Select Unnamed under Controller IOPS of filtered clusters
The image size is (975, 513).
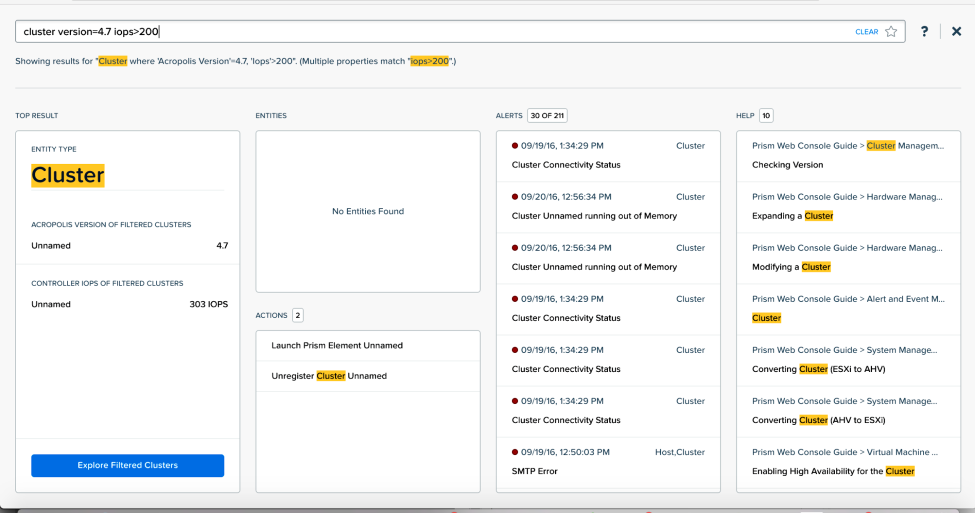pyautogui.click(x=51, y=304)
